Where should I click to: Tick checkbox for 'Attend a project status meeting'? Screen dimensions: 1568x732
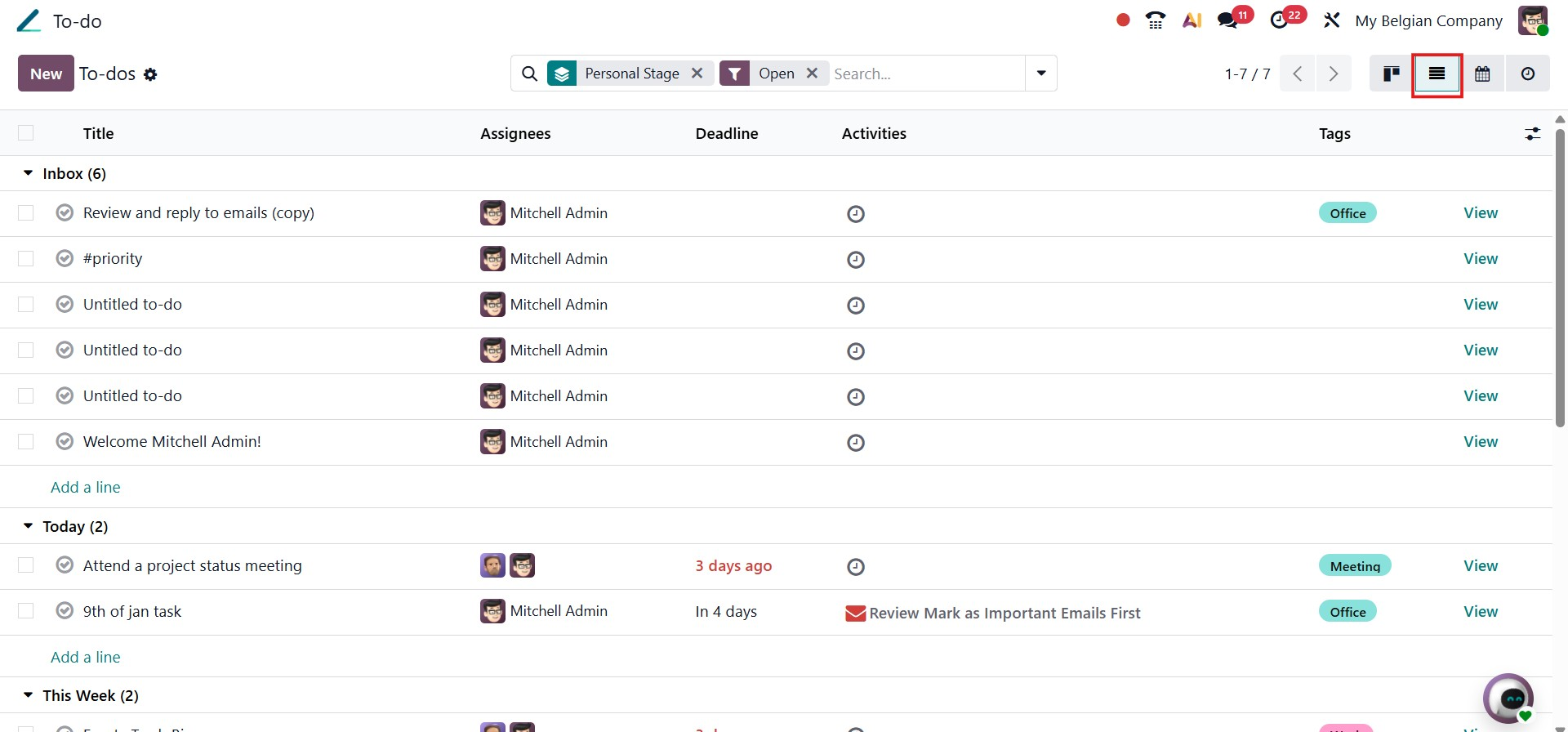pyautogui.click(x=26, y=565)
